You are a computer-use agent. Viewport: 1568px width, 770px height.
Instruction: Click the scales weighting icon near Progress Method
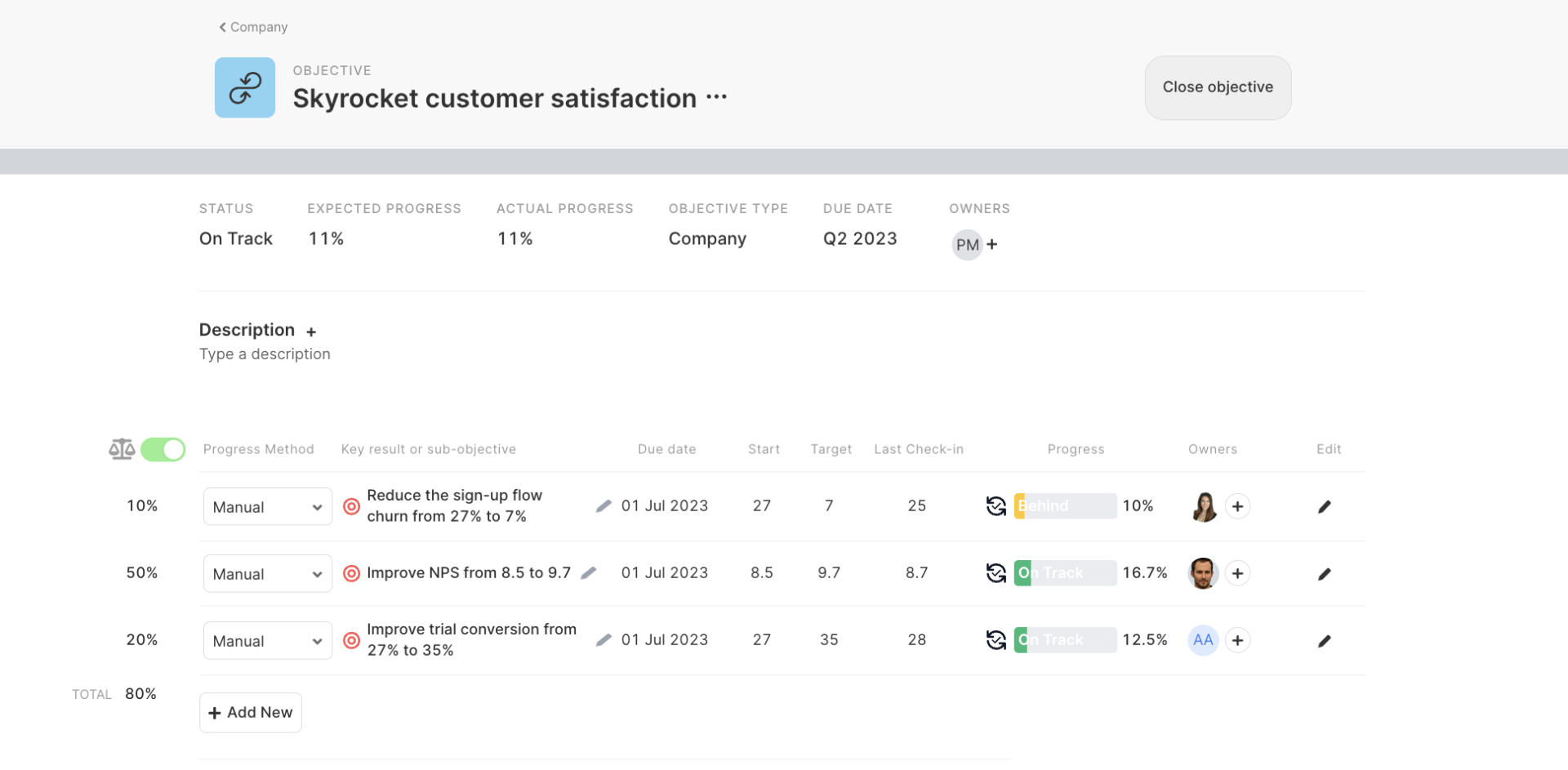pyautogui.click(x=120, y=448)
